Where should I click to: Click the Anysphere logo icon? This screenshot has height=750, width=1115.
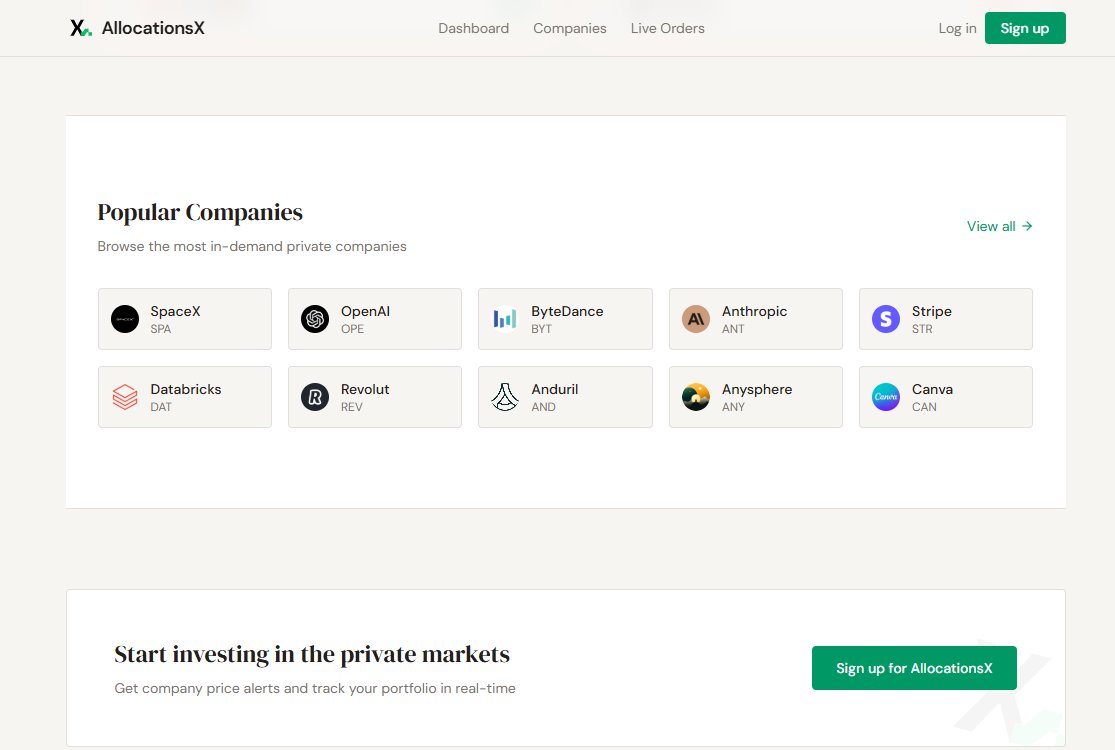696,397
